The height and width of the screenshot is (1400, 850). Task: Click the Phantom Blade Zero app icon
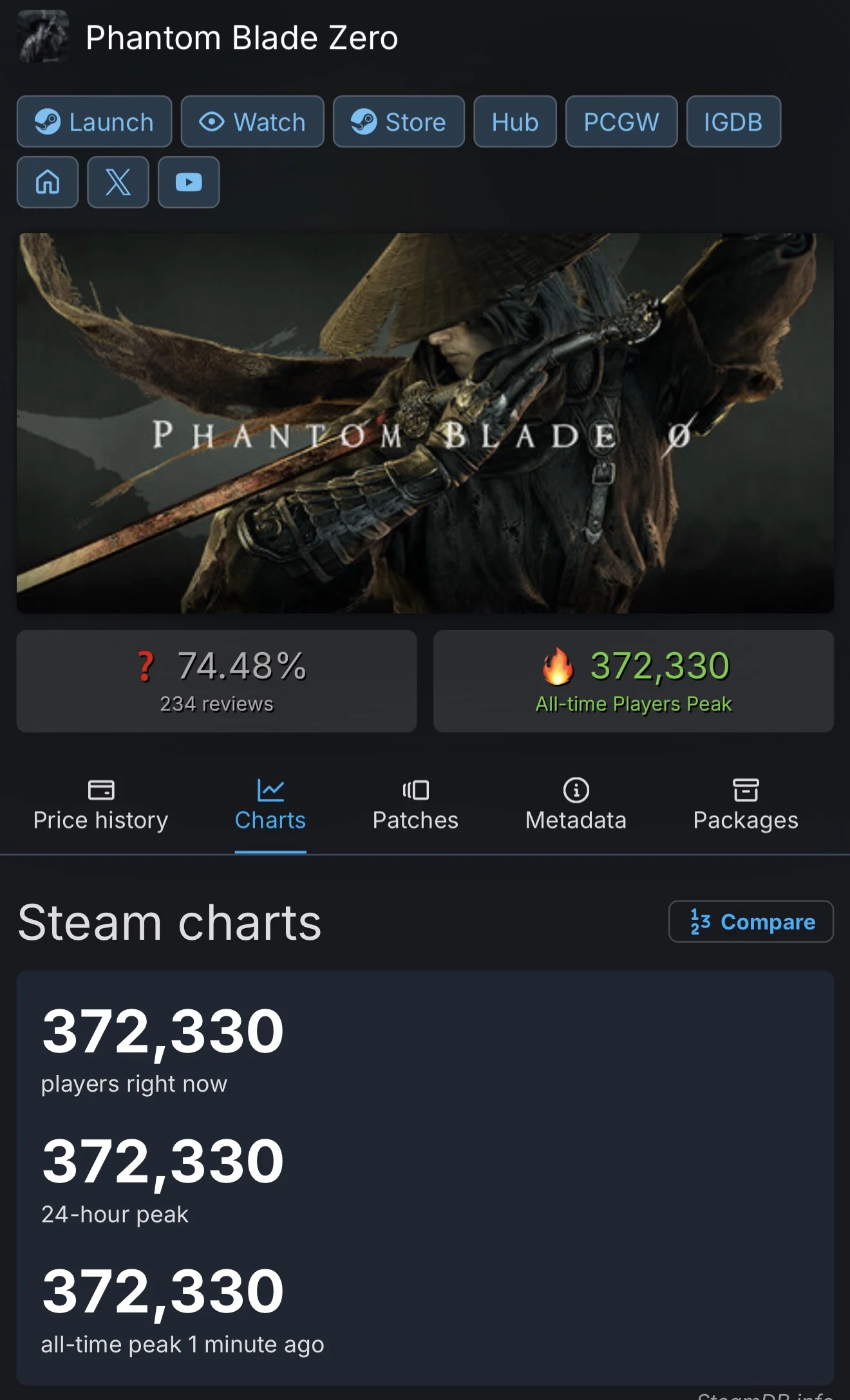(42, 36)
